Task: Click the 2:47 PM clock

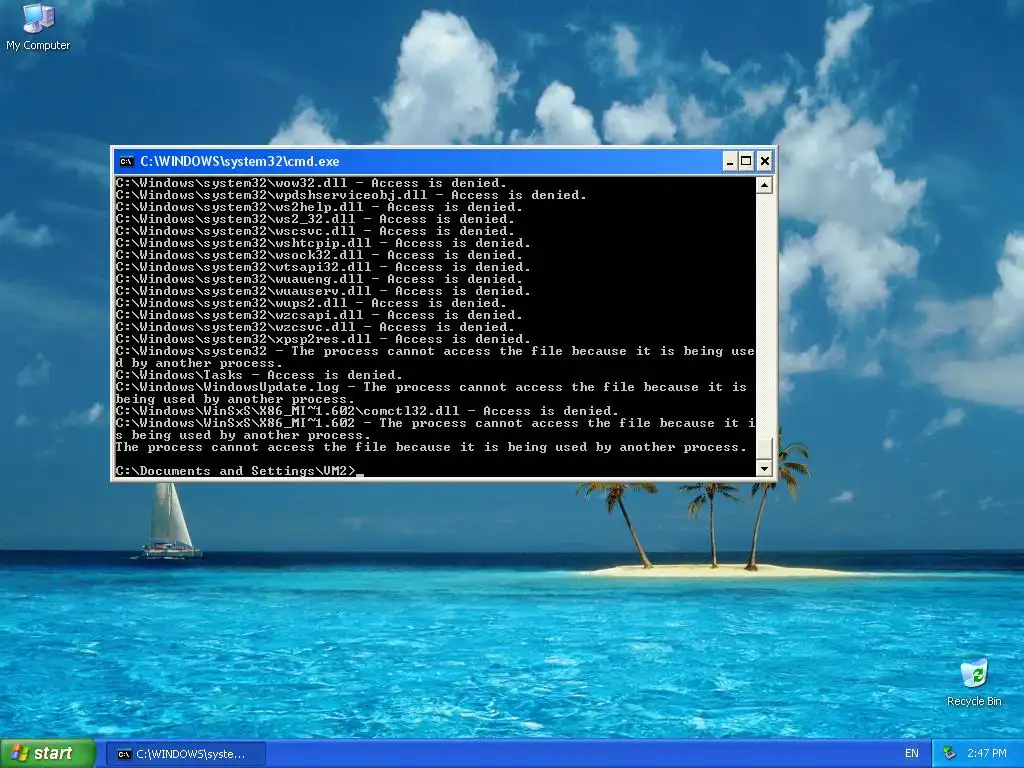Action: click(987, 754)
